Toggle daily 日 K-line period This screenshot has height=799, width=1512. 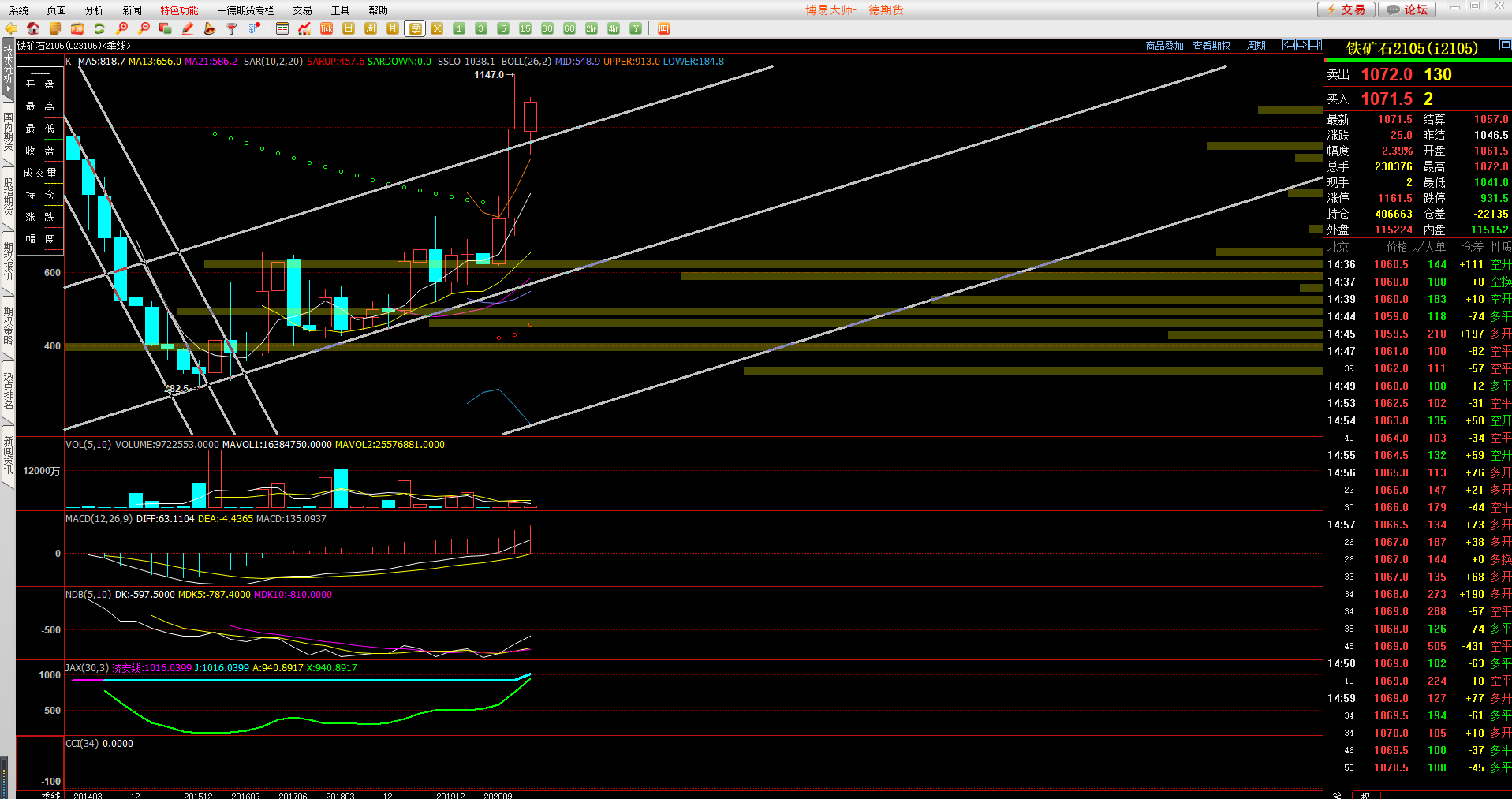coord(349,28)
